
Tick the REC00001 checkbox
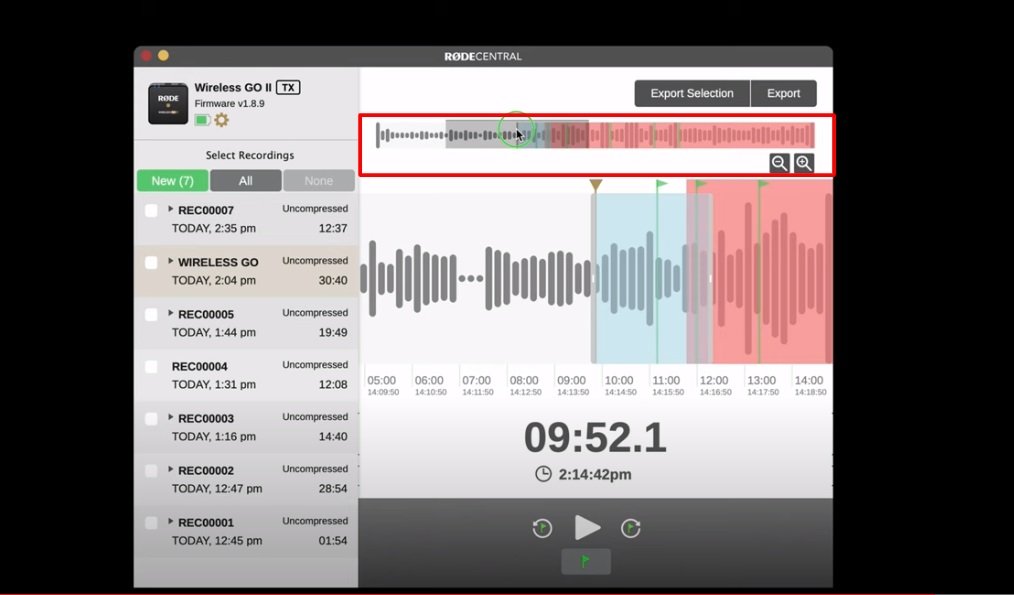151,523
